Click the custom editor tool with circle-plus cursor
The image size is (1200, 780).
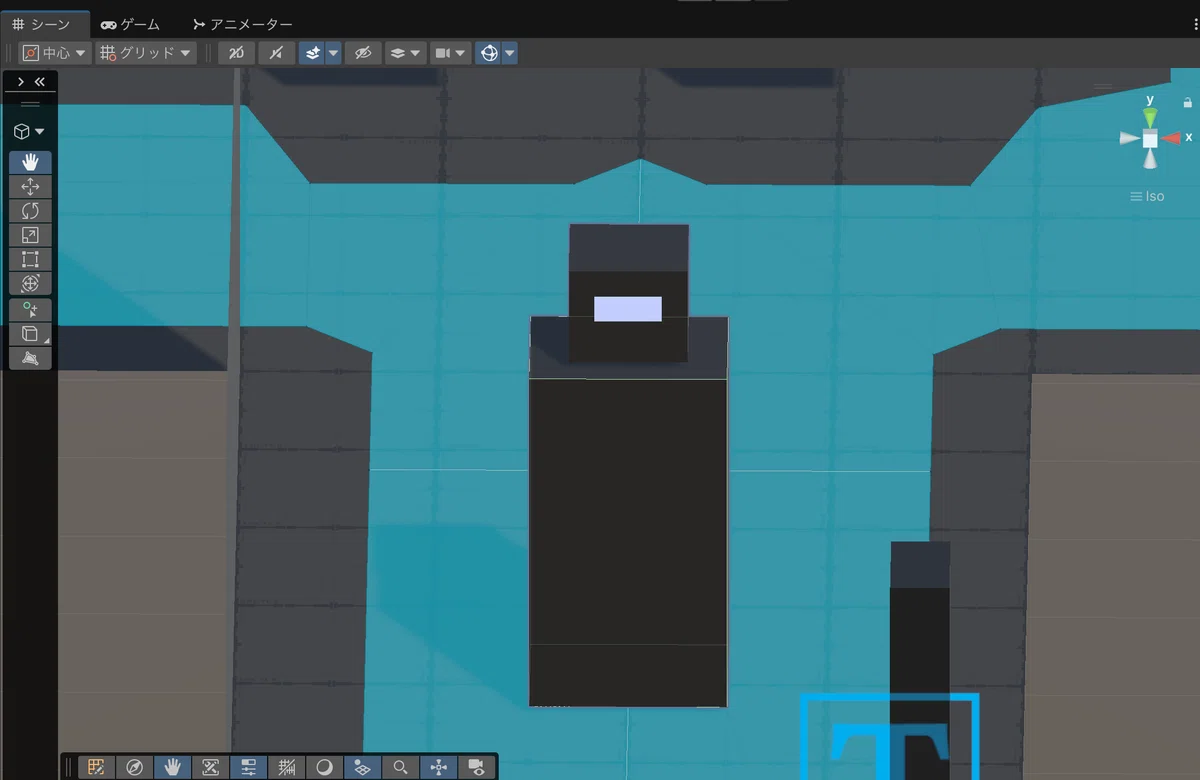pos(30,310)
